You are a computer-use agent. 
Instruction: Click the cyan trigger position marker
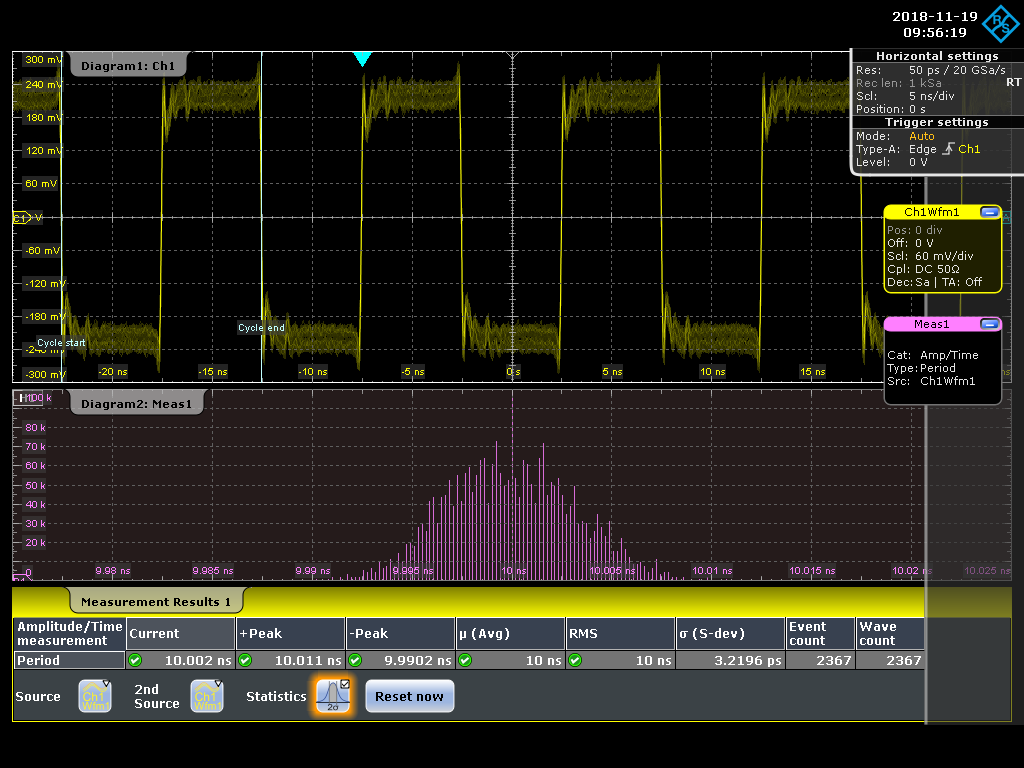(x=362, y=59)
